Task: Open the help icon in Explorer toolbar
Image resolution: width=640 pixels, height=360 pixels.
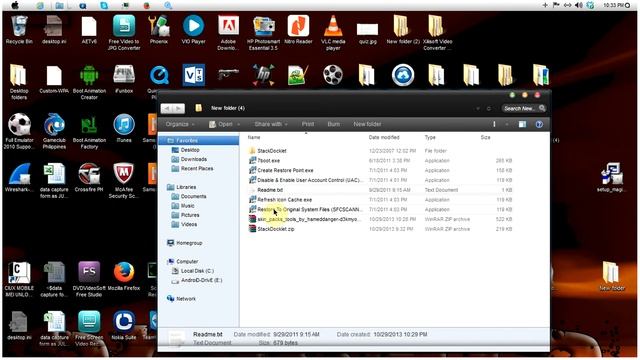Action: (x=539, y=124)
